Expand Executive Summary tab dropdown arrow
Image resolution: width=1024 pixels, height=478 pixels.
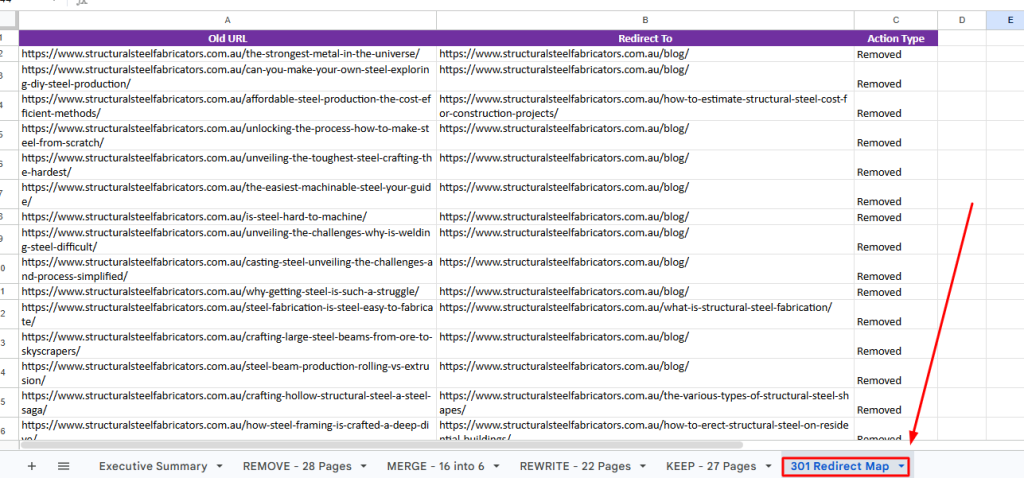point(219,466)
